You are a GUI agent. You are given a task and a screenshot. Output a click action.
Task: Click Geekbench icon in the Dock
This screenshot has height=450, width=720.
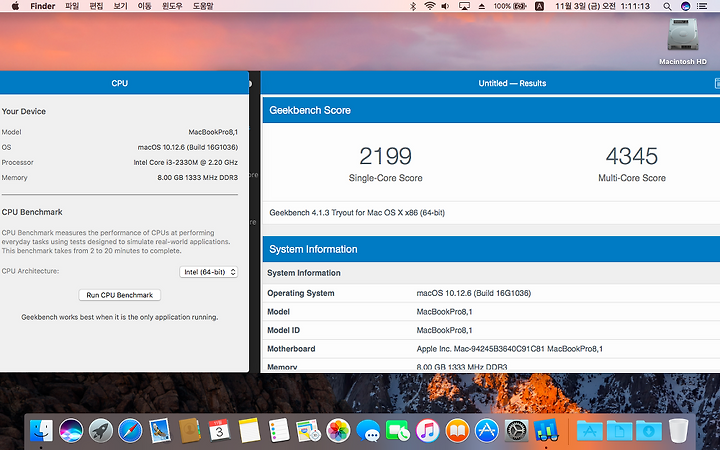546,431
